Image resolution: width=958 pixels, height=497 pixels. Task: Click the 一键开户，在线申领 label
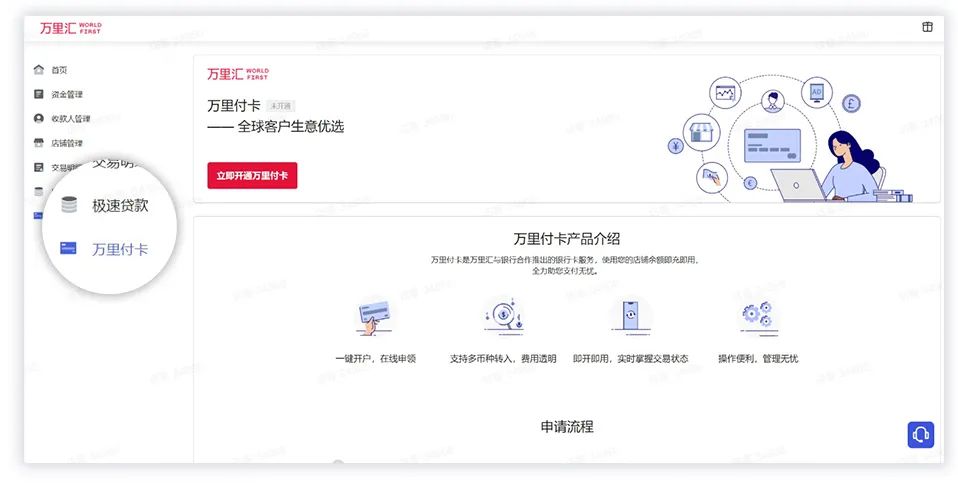click(x=376, y=359)
